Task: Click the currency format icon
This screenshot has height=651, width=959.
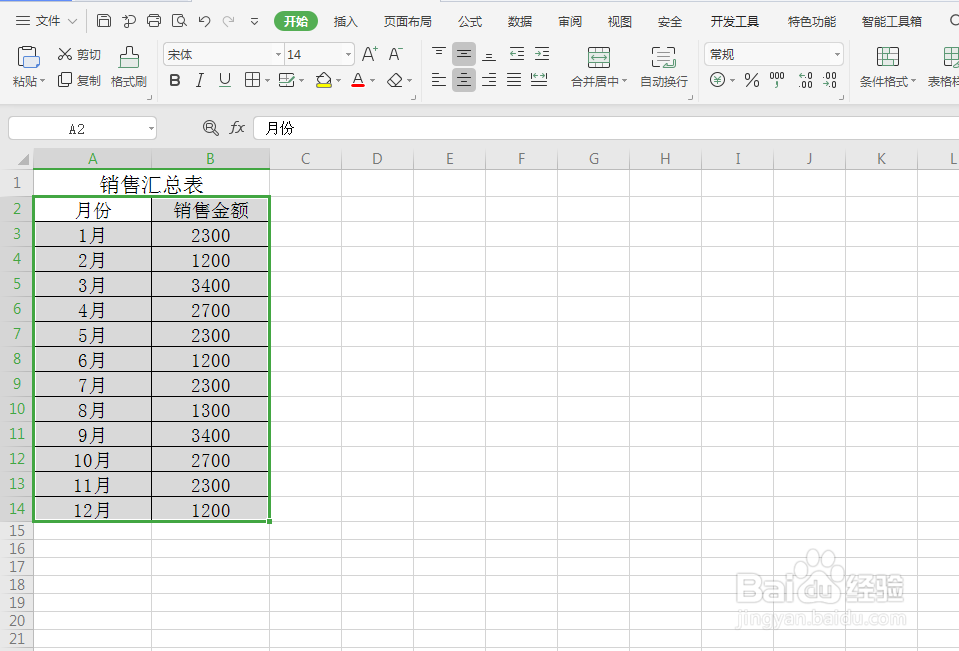Action: click(717, 80)
